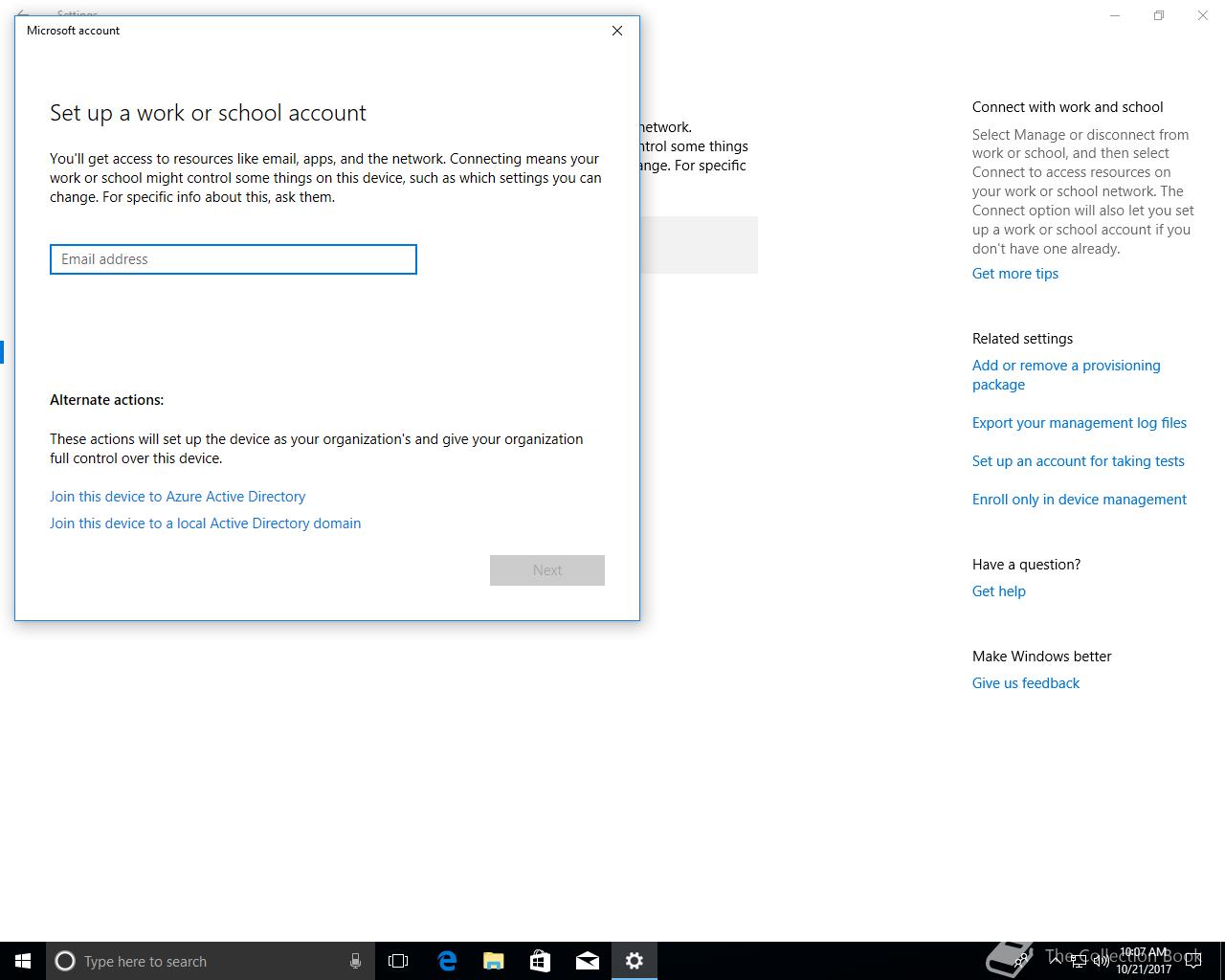
Task: Click Export your management log files
Action: (1080, 423)
